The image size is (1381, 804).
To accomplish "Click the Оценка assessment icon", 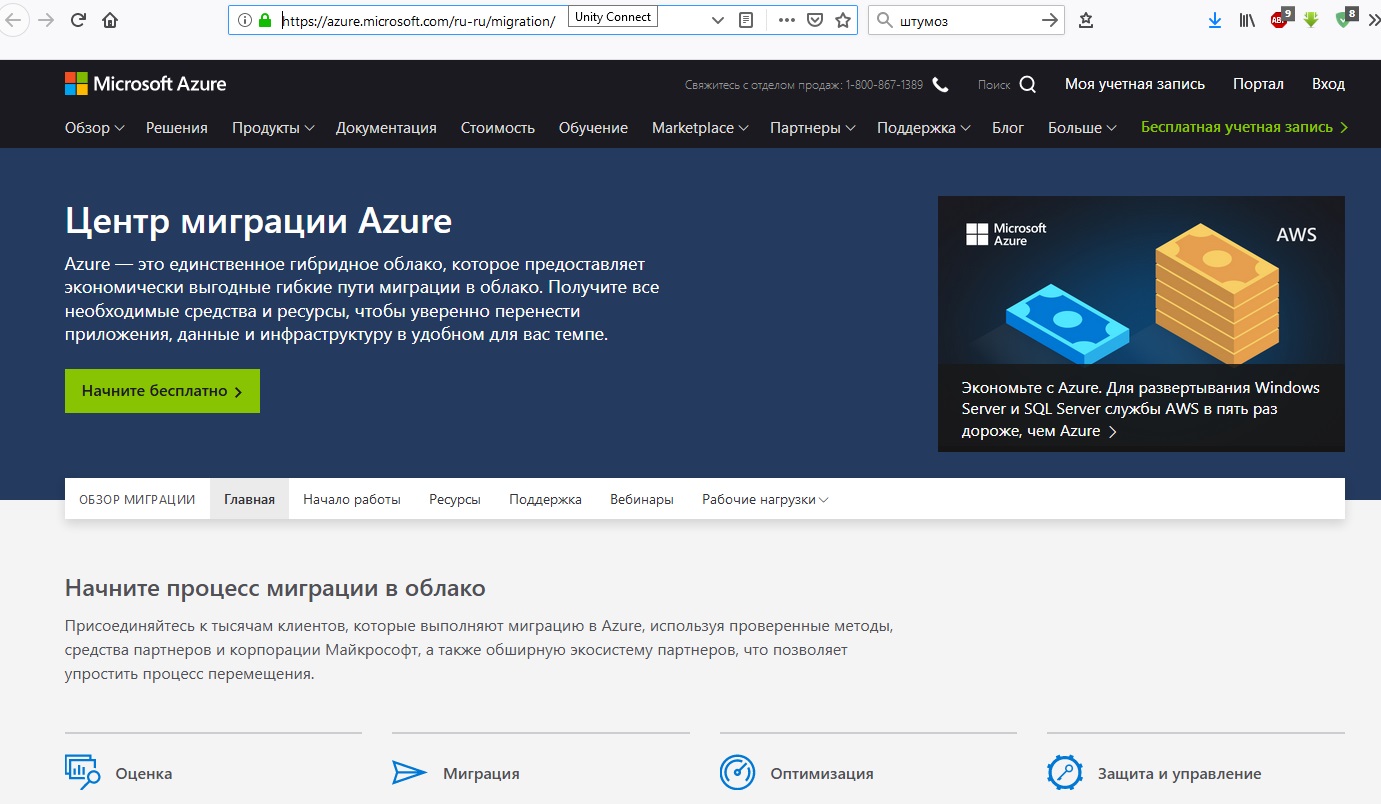I will click(83, 772).
